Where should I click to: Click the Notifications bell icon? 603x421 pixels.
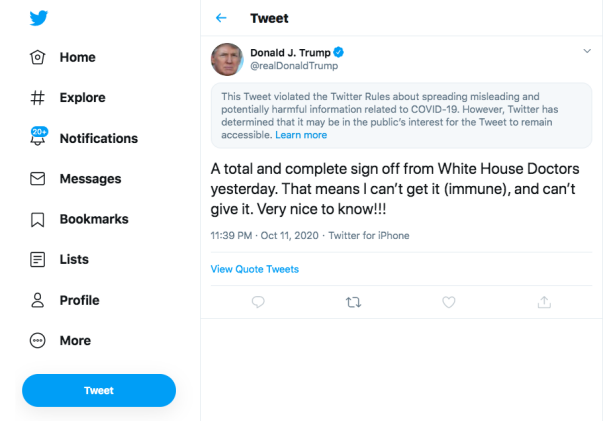39,138
